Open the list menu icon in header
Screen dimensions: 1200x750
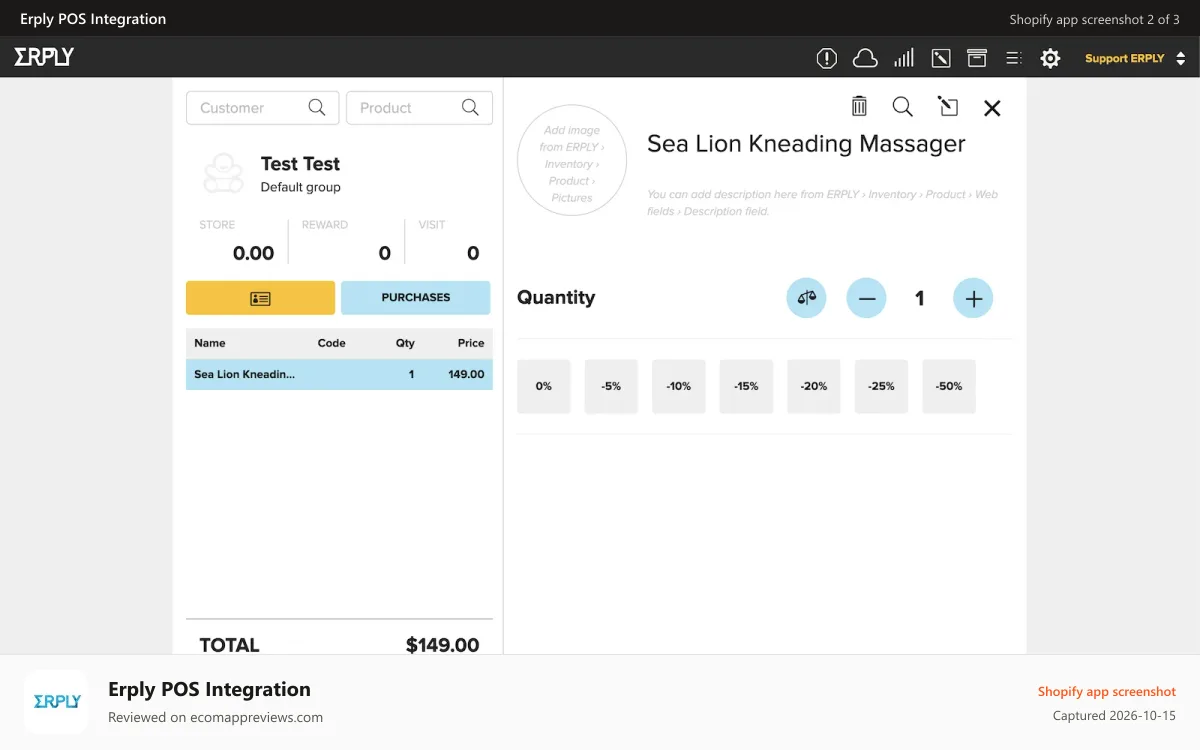coord(1013,58)
